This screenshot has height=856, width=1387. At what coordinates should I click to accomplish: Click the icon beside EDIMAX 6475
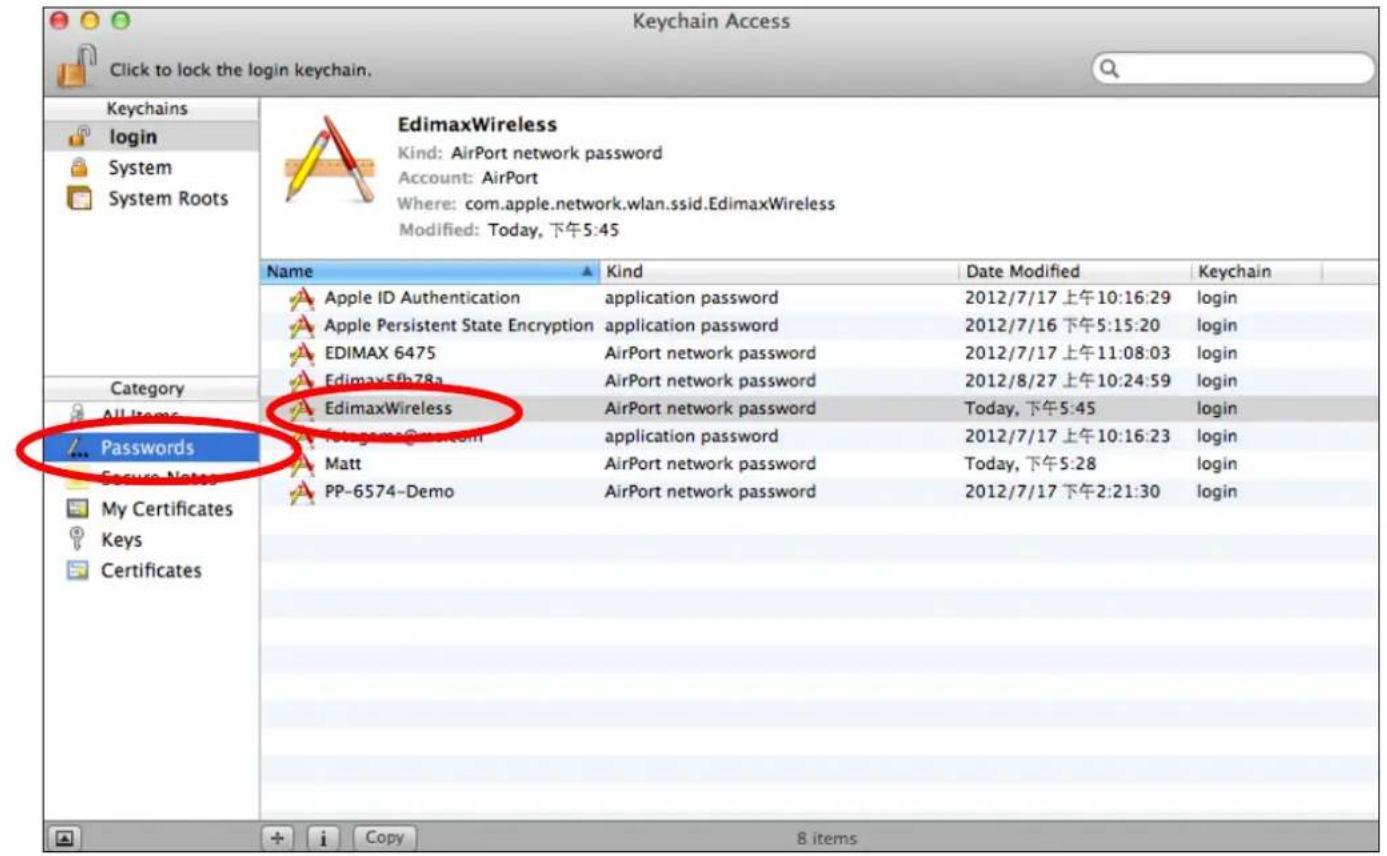tap(302, 353)
